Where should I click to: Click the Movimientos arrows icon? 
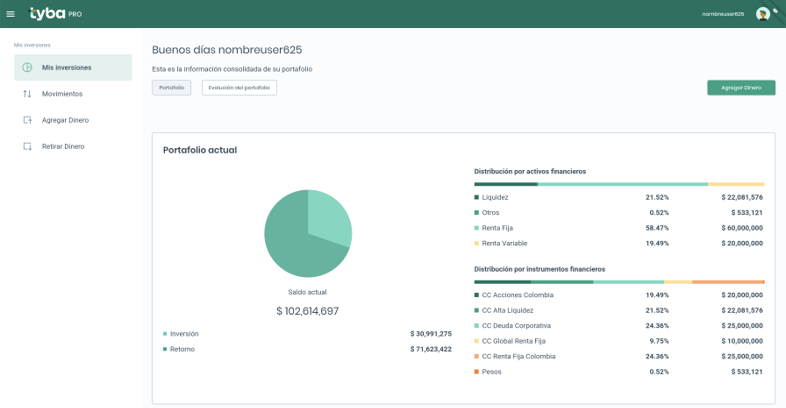click(x=27, y=94)
